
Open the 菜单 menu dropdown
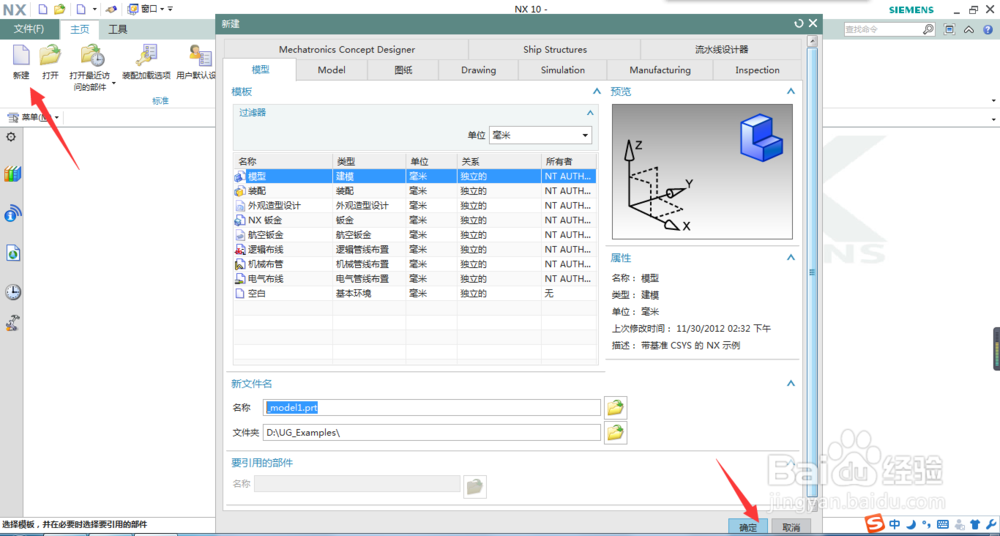[x=33, y=117]
